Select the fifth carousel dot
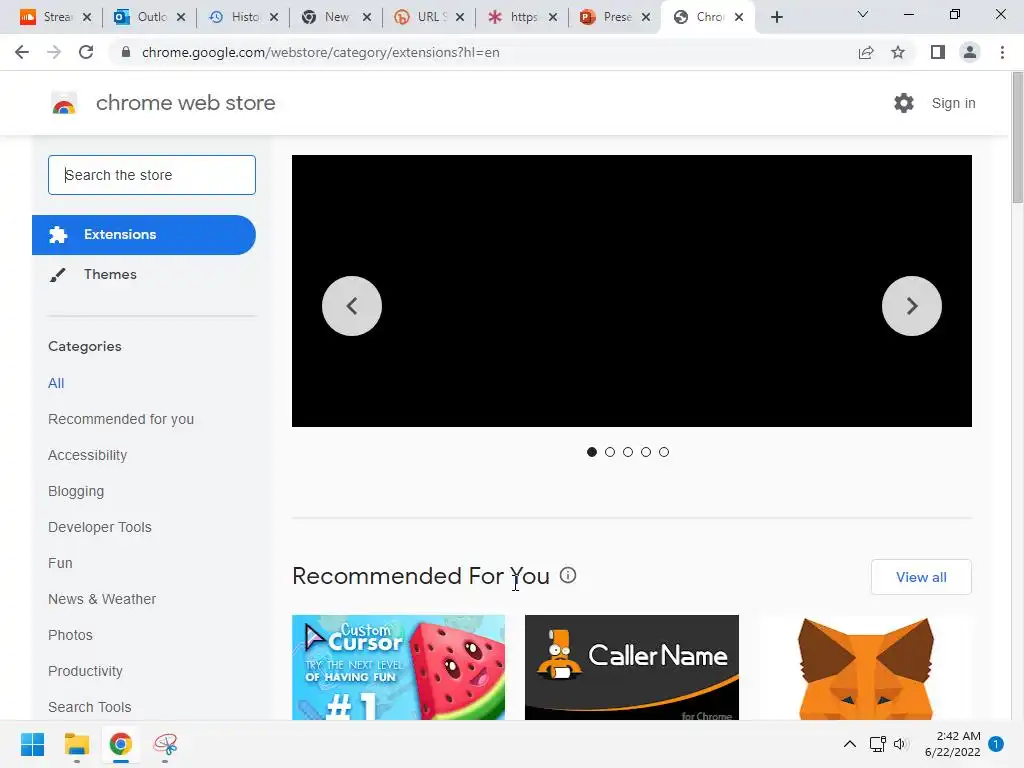1024x768 pixels. coord(664,452)
